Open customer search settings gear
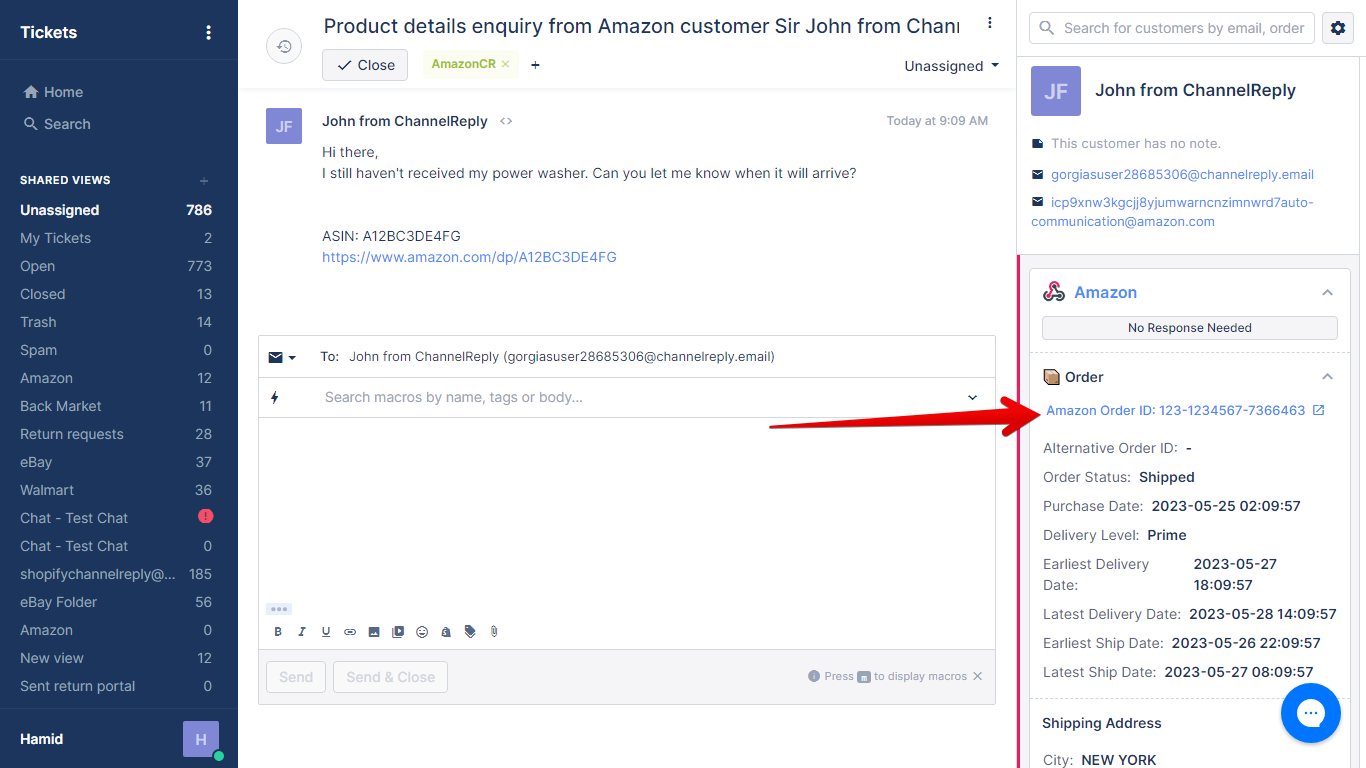The height and width of the screenshot is (768, 1366). pyautogui.click(x=1338, y=28)
